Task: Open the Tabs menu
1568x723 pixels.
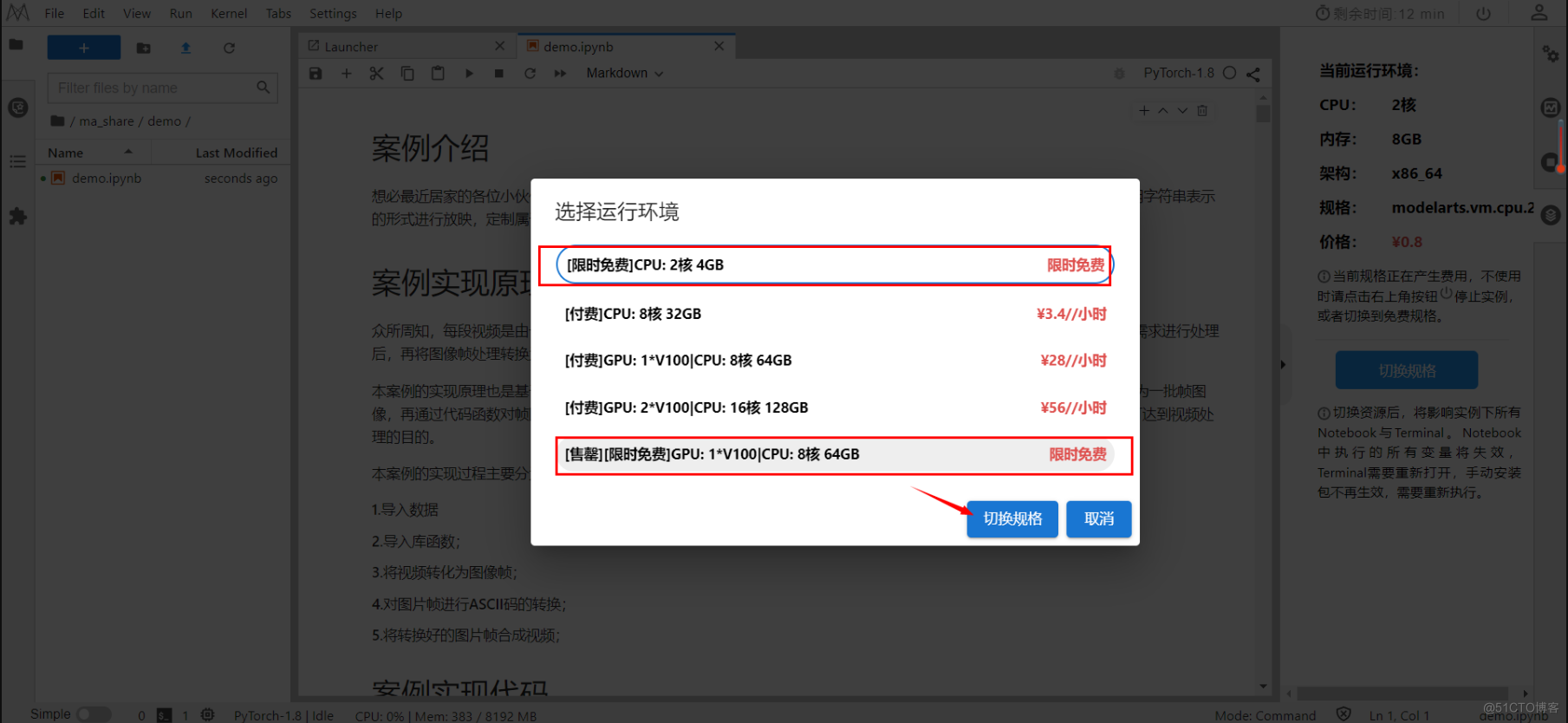Action: pos(278,14)
